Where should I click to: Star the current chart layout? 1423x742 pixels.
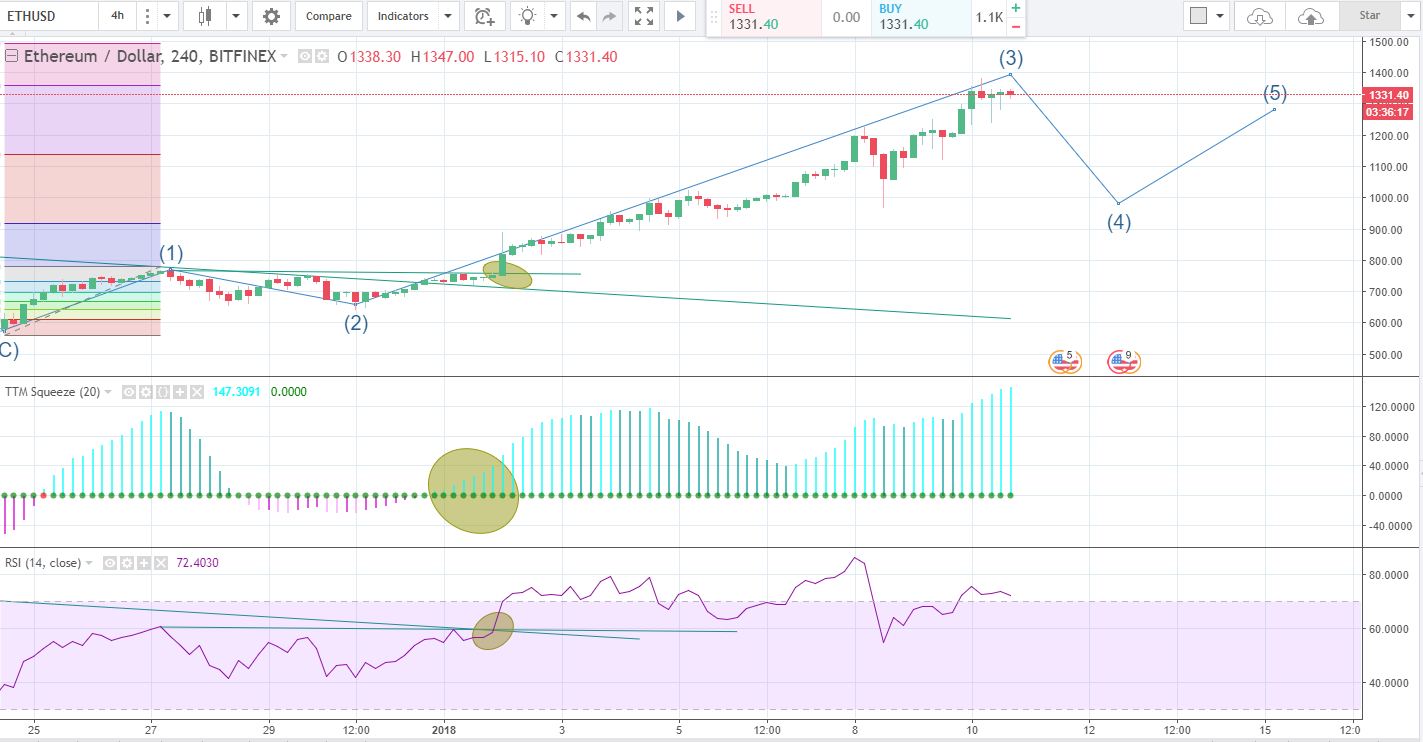click(x=1369, y=16)
